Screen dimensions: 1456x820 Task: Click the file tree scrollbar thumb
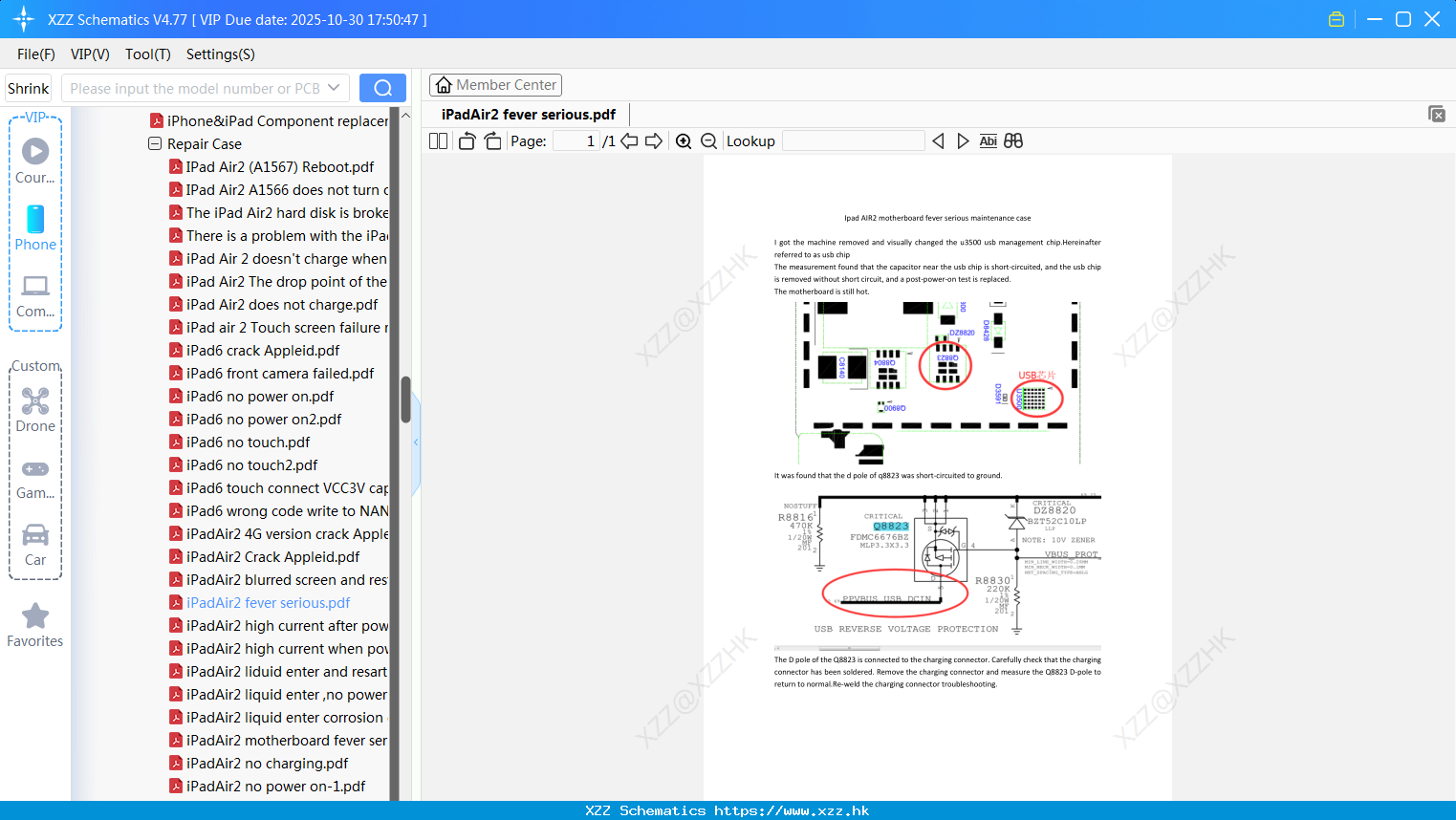[x=405, y=399]
